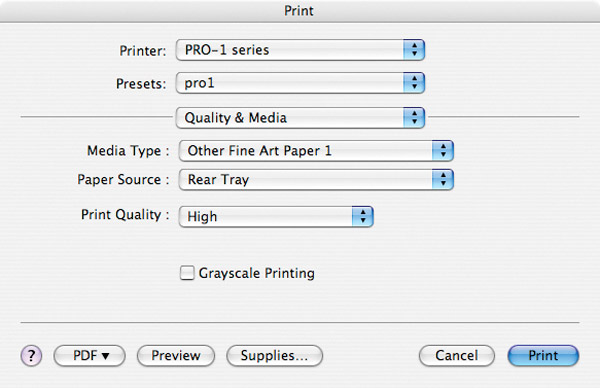This screenshot has height=388, width=600.
Task: Open the Supplies... button
Action: (274, 356)
